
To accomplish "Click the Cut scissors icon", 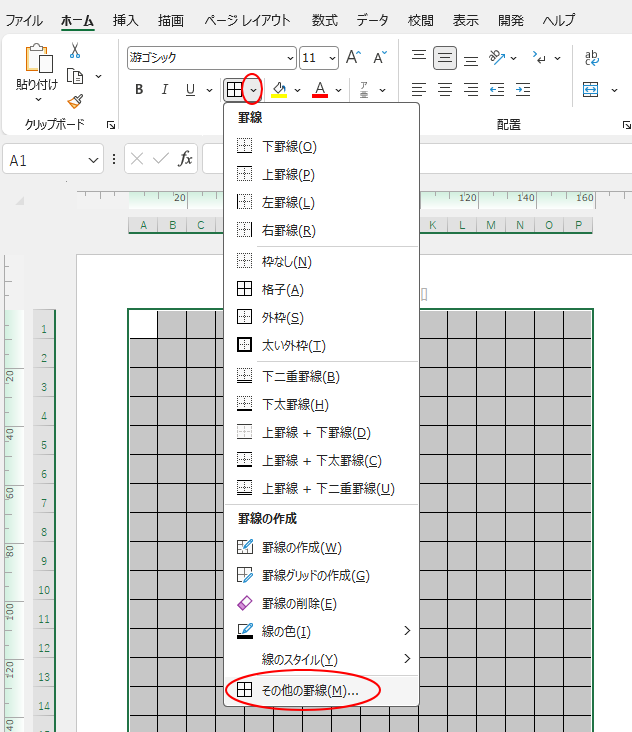I will click(x=75, y=50).
